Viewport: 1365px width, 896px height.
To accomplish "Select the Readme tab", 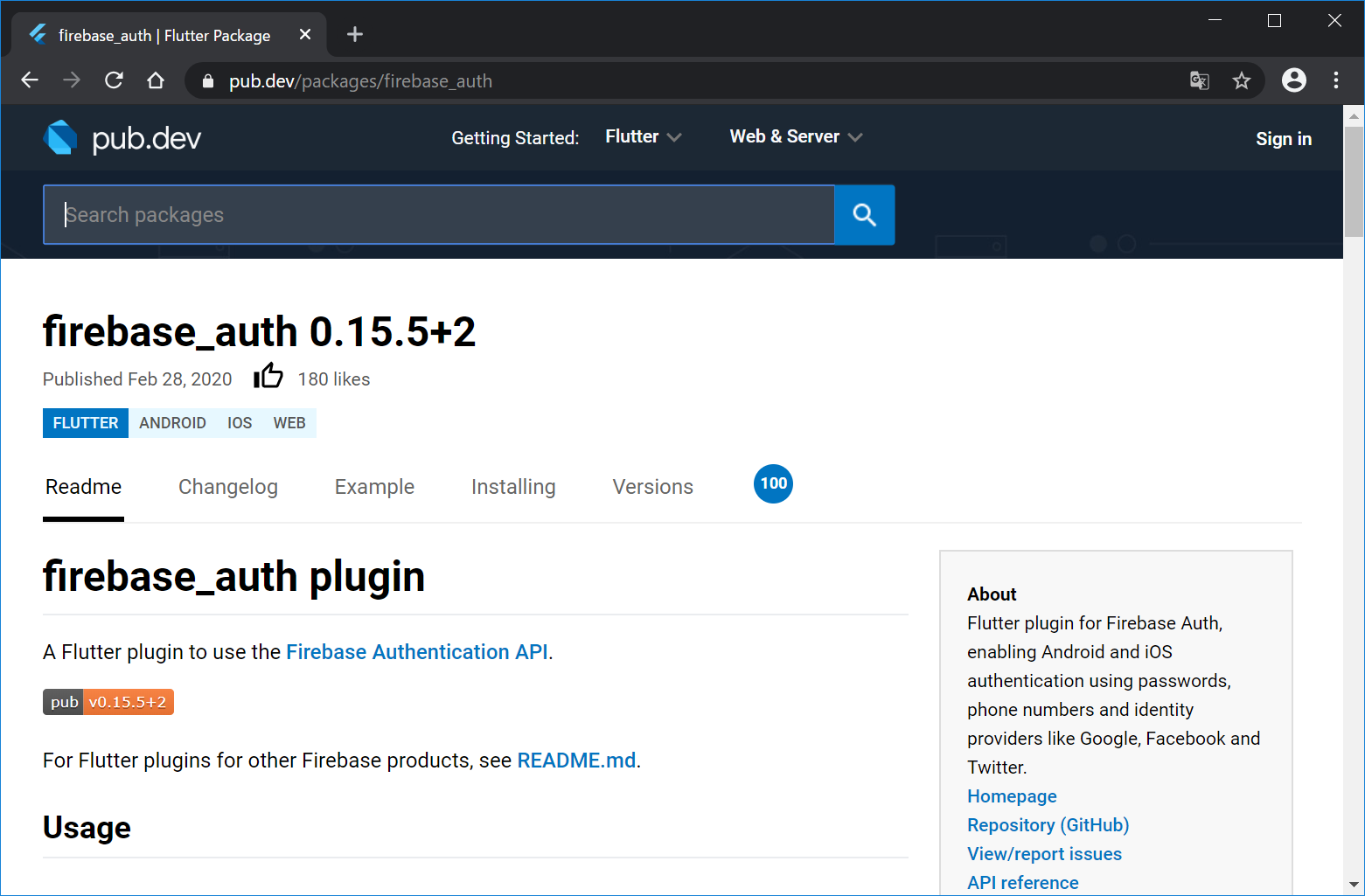I will point(83,487).
